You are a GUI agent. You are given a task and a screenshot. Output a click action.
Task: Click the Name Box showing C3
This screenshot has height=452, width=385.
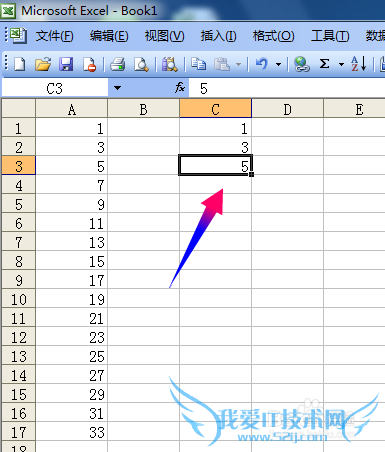[55, 88]
